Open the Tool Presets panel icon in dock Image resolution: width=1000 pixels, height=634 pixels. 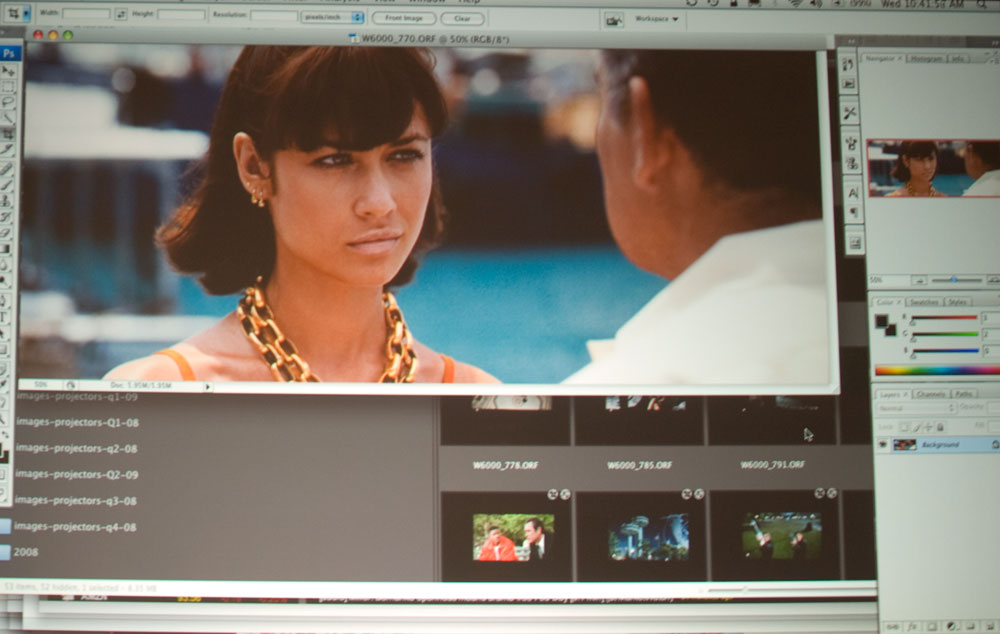pos(849,113)
